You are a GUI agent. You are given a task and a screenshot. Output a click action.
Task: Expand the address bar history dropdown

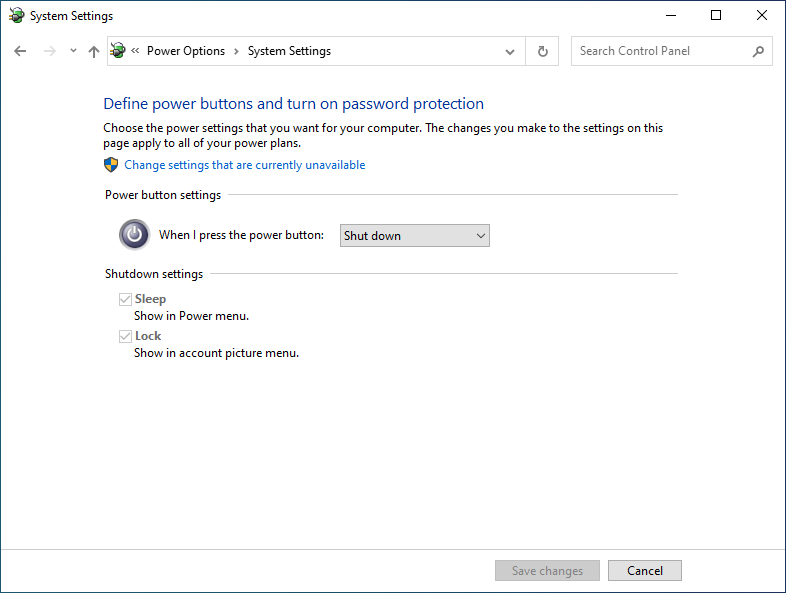pyautogui.click(x=510, y=51)
